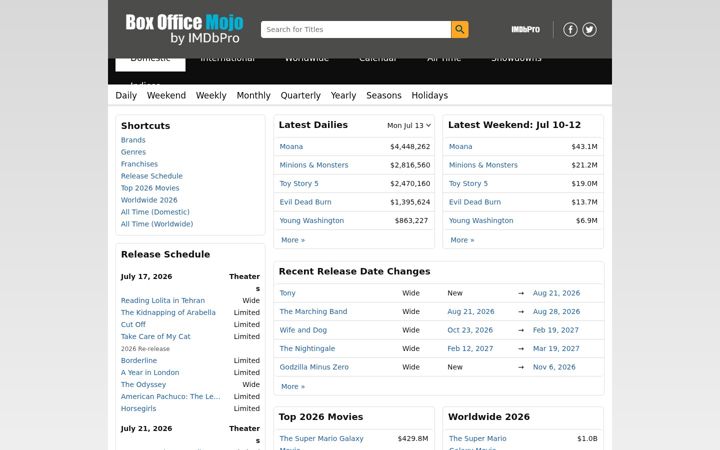The height and width of the screenshot is (450, 720).
Task: Click the Box Office Mojo logo
Action: pyautogui.click(x=184, y=28)
